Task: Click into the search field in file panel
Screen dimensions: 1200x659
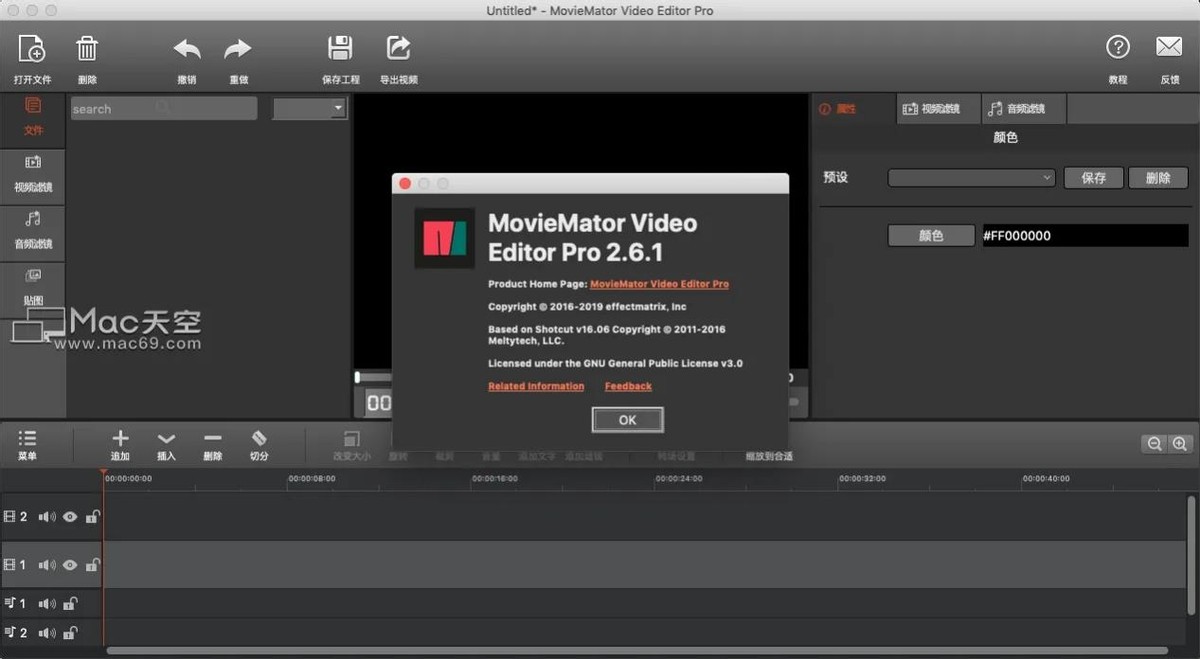Action: (x=164, y=108)
